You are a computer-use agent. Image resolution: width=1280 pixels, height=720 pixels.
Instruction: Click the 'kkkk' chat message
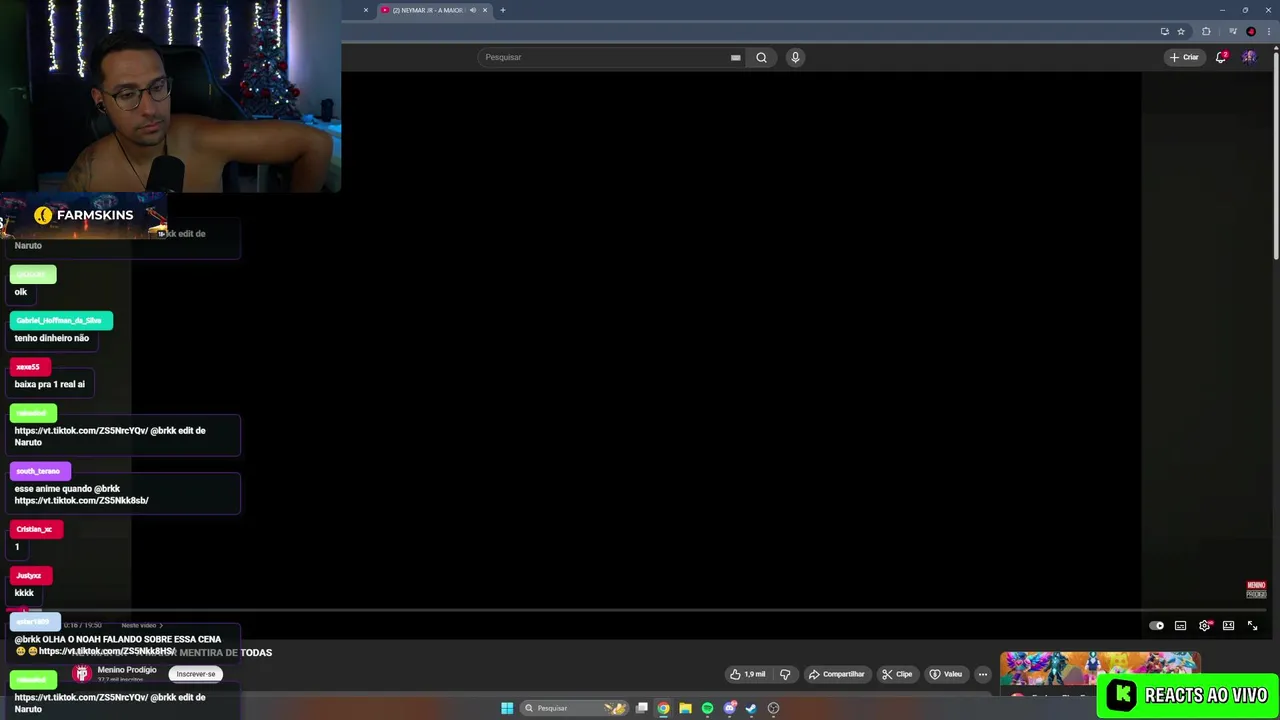(24, 593)
